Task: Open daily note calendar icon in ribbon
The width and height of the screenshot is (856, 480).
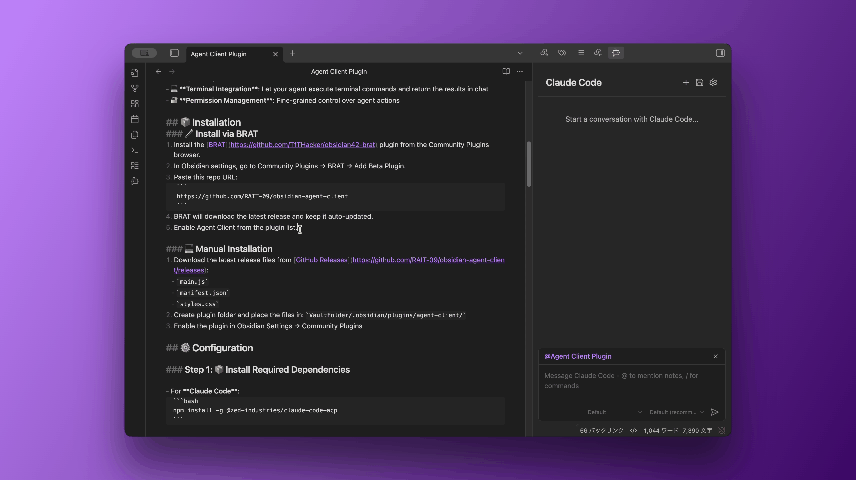Action: [x=134, y=119]
